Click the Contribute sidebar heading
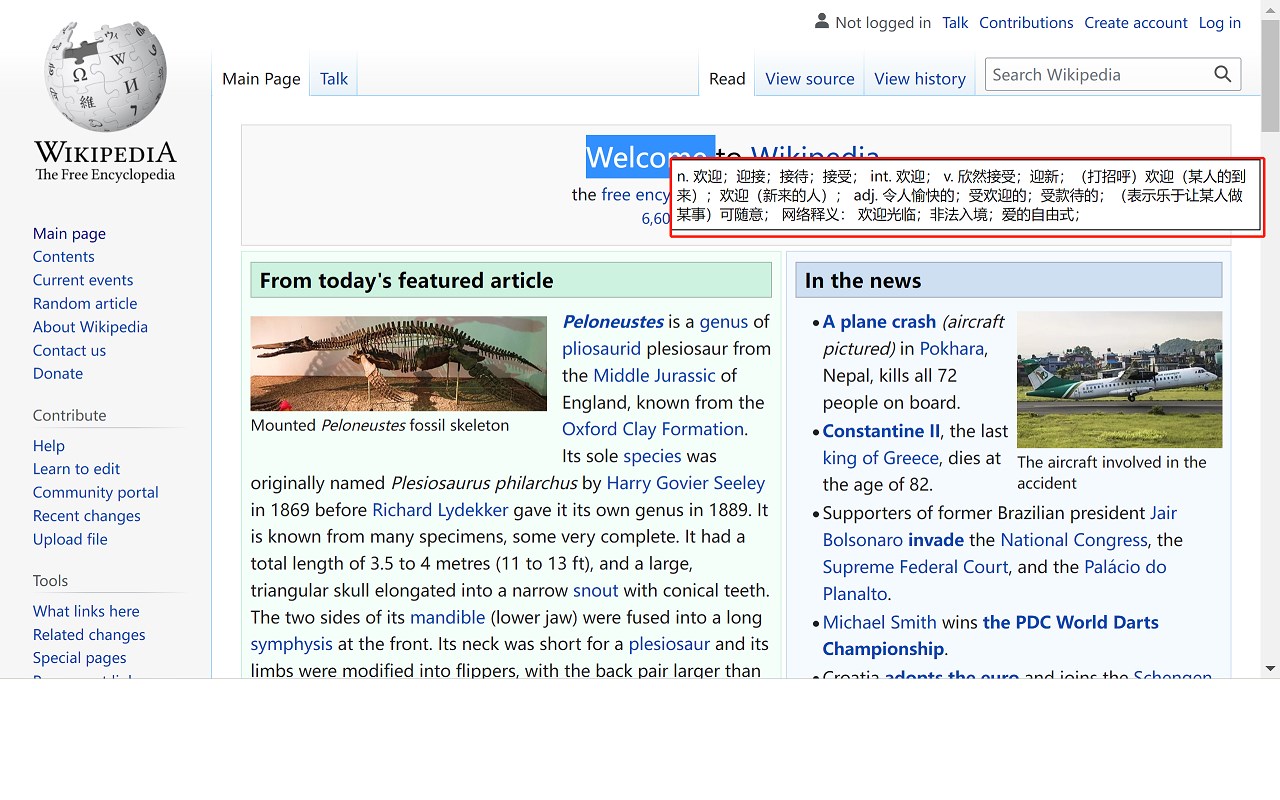 pyautogui.click(x=69, y=415)
